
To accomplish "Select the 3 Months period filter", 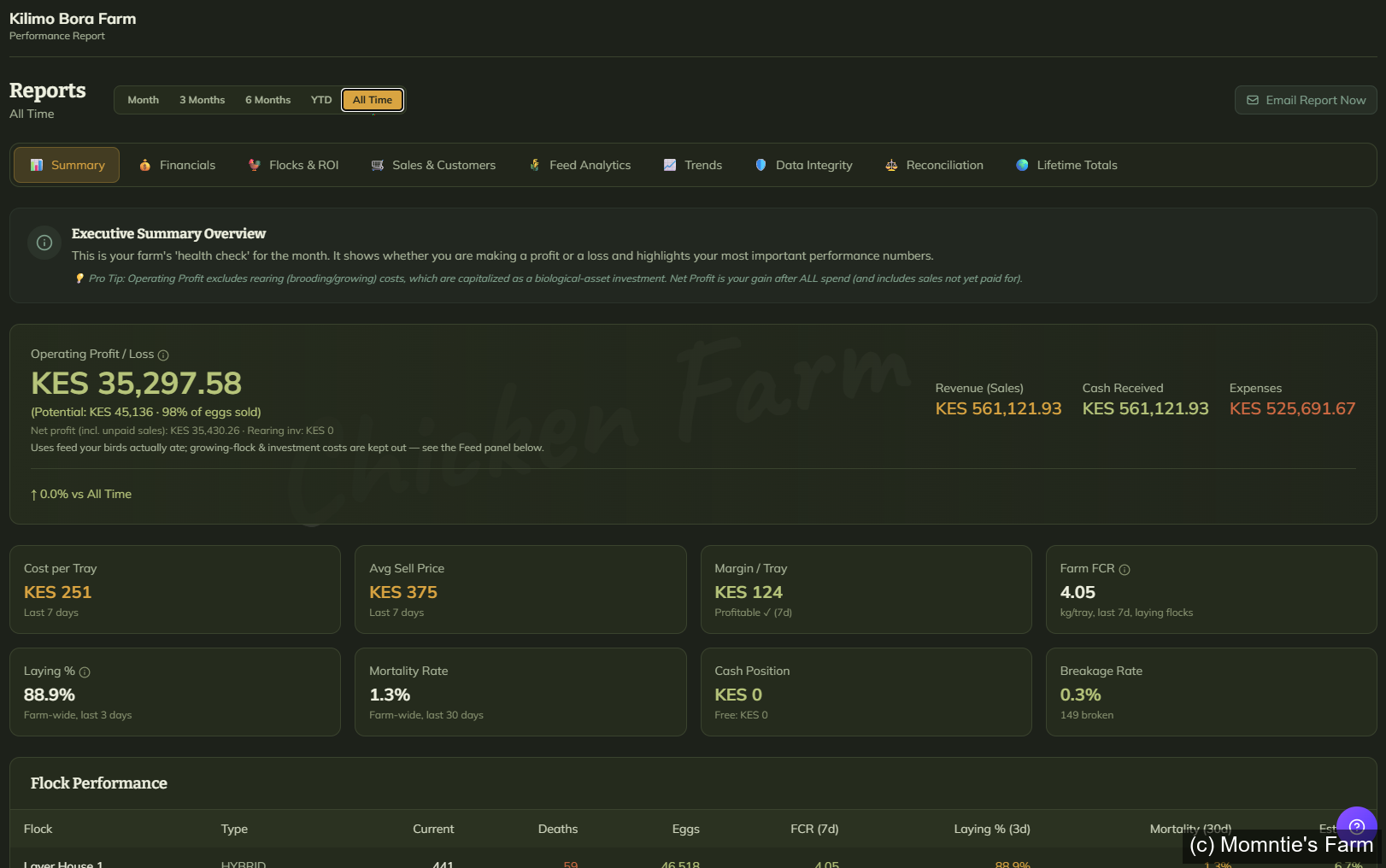I will [203, 100].
